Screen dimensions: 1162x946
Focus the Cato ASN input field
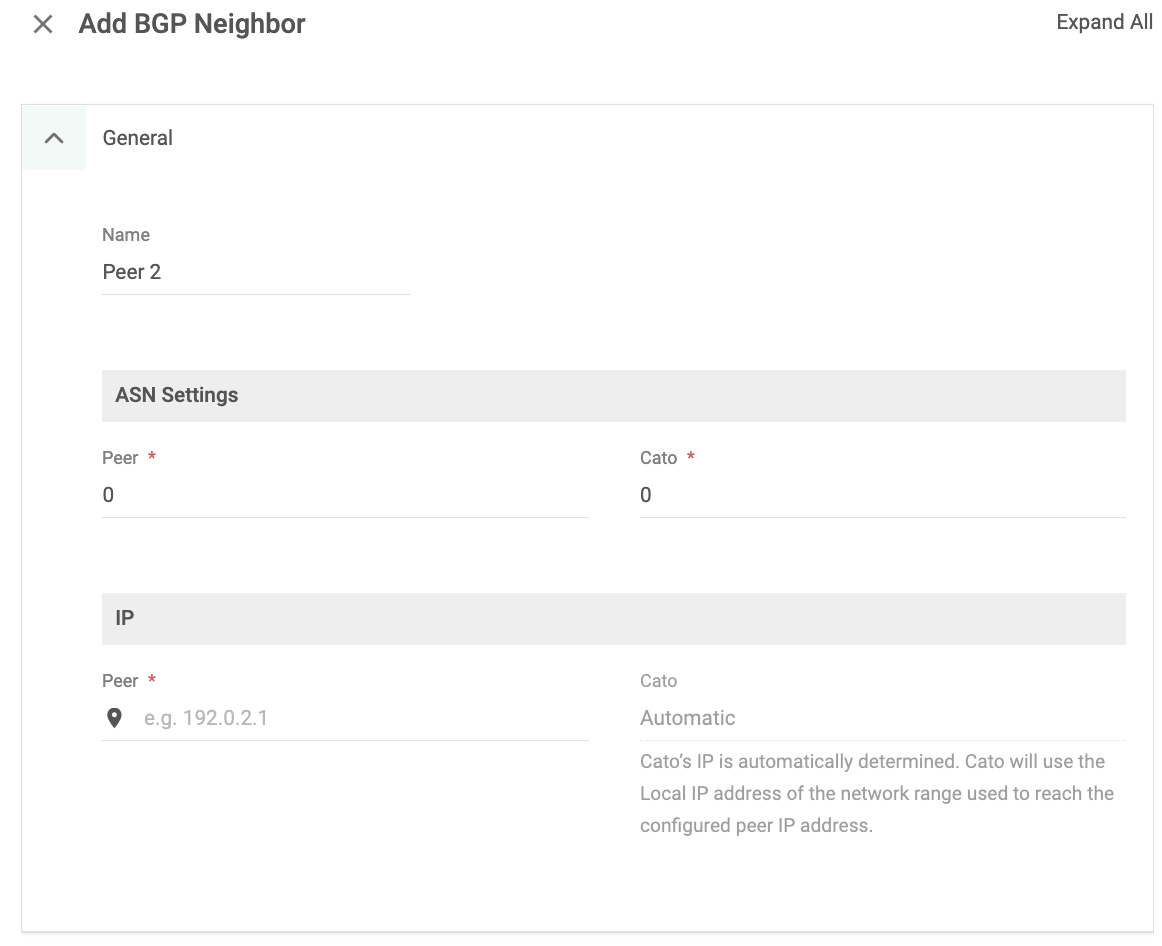coord(882,495)
